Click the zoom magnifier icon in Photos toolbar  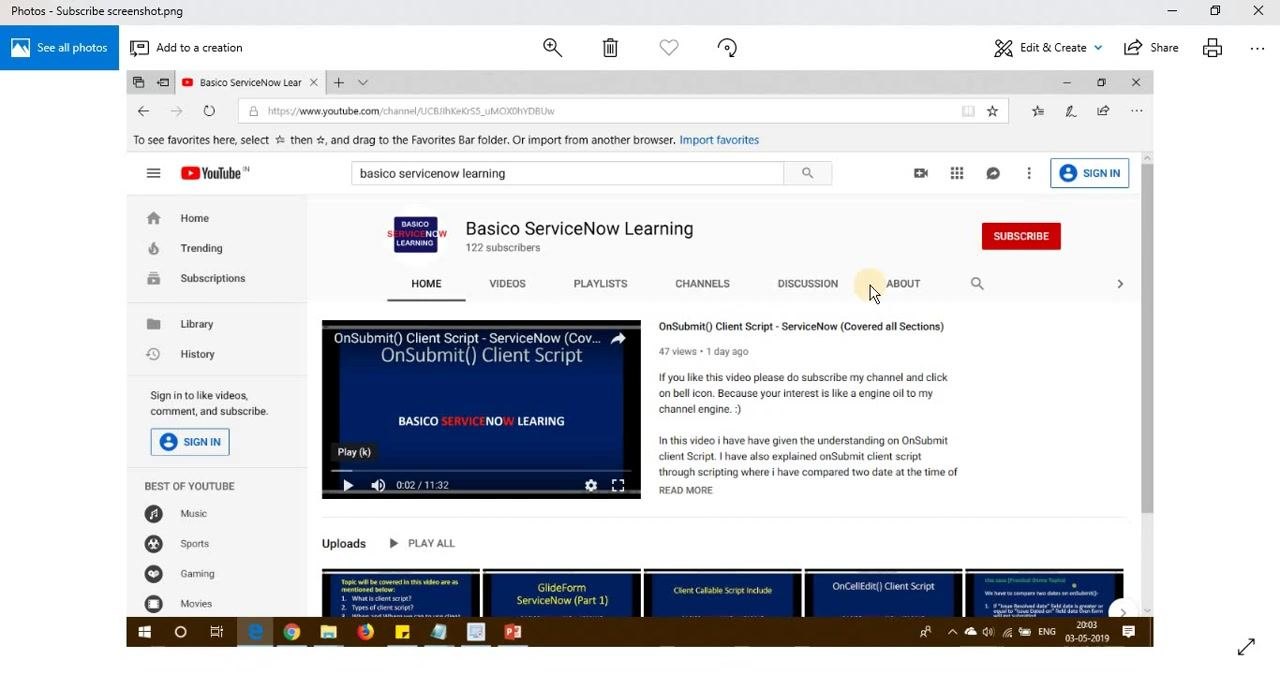point(552,47)
